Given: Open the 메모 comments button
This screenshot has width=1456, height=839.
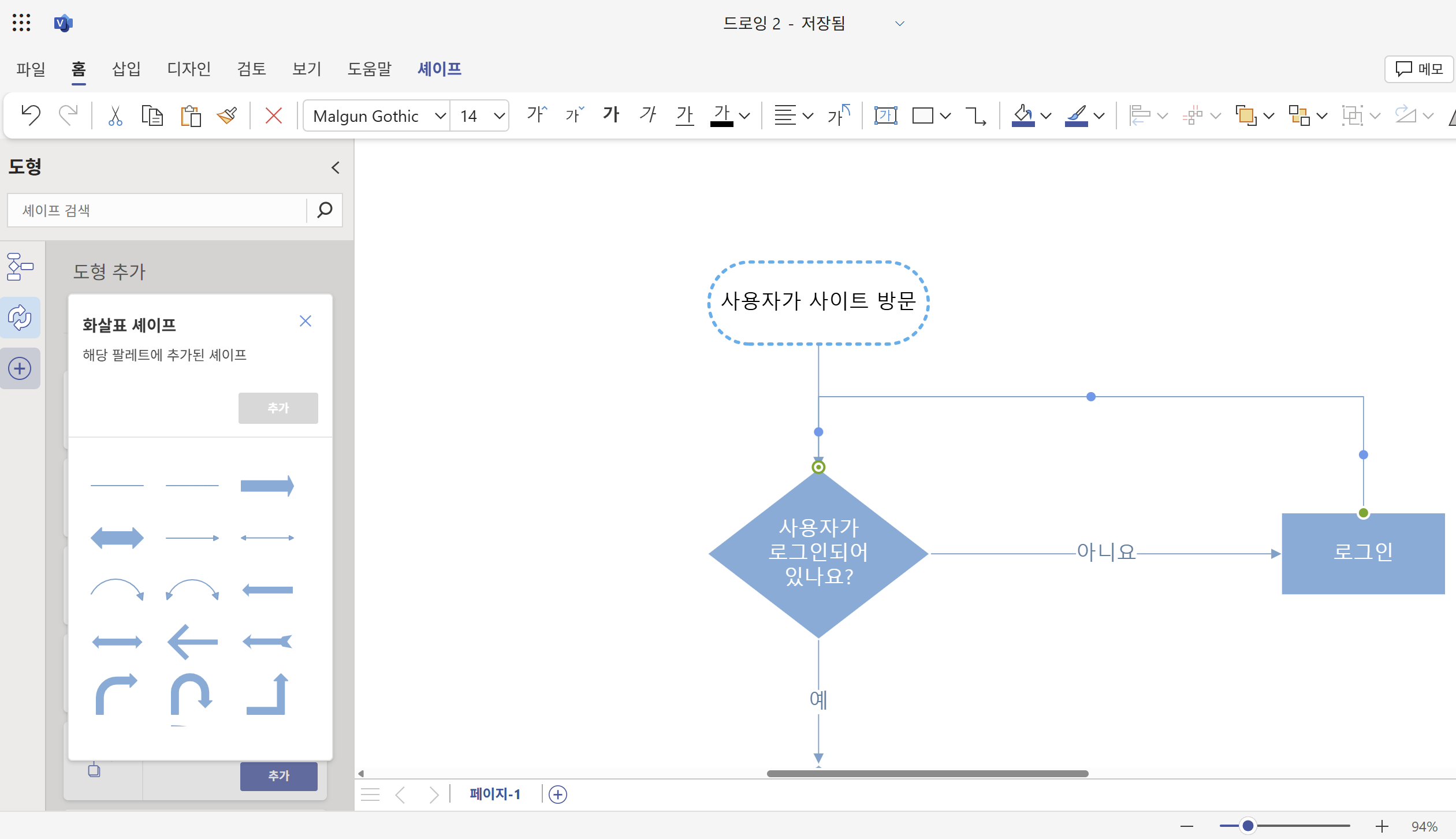Looking at the screenshot, I should click(x=1419, y=69).
